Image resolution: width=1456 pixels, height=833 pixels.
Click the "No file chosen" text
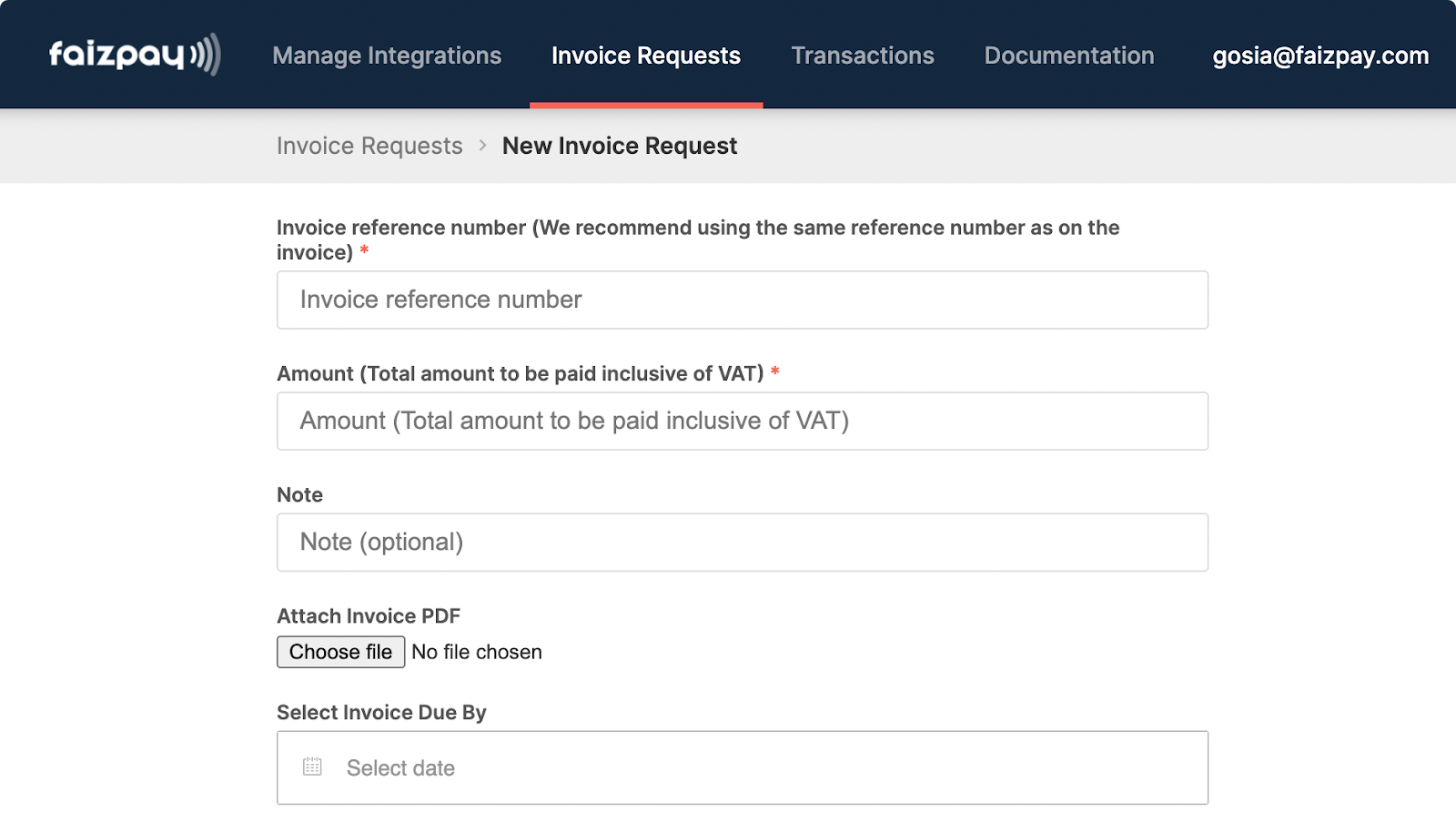(477, 652)
